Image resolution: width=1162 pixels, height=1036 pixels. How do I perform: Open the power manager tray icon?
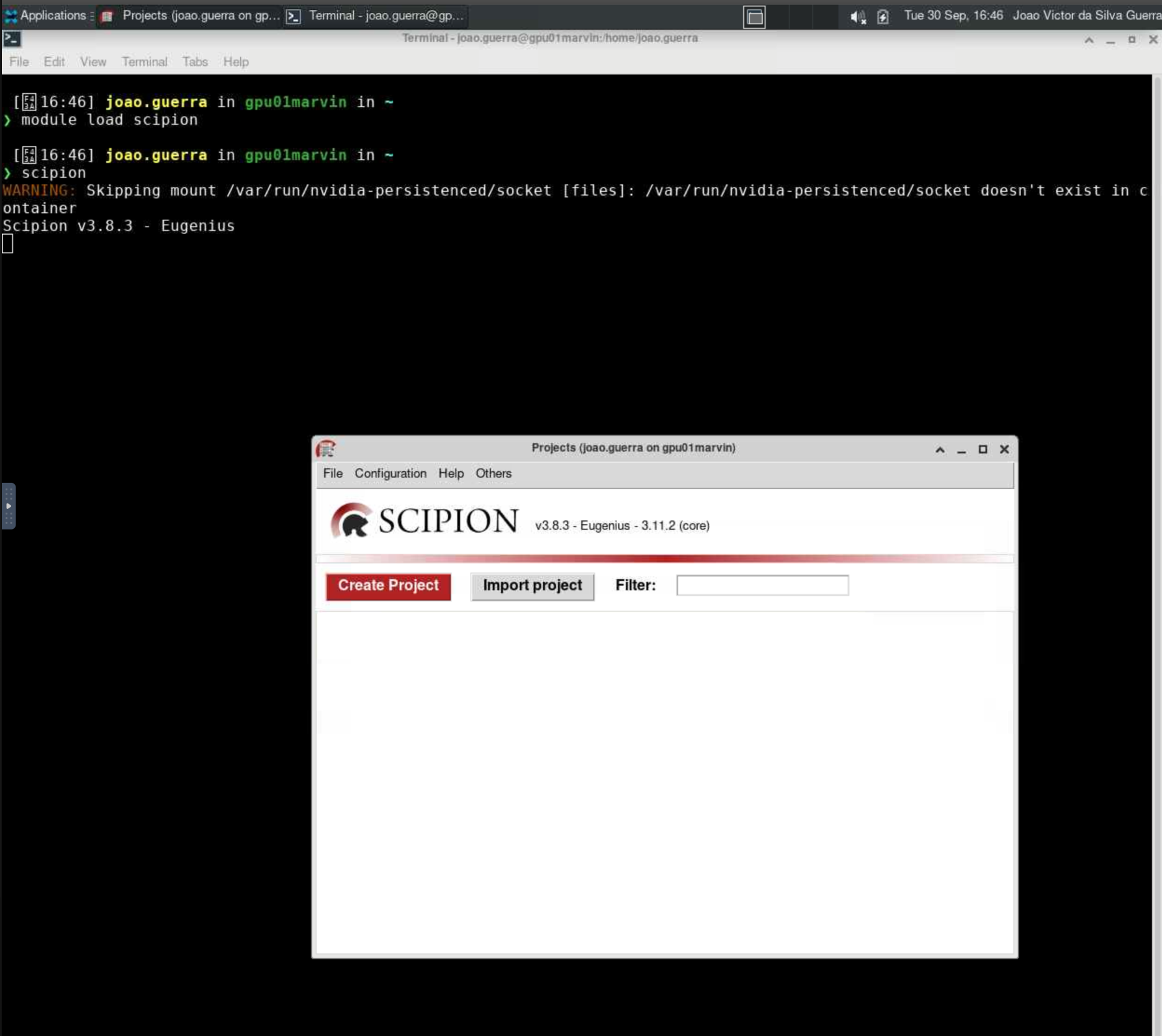point(882,17)
